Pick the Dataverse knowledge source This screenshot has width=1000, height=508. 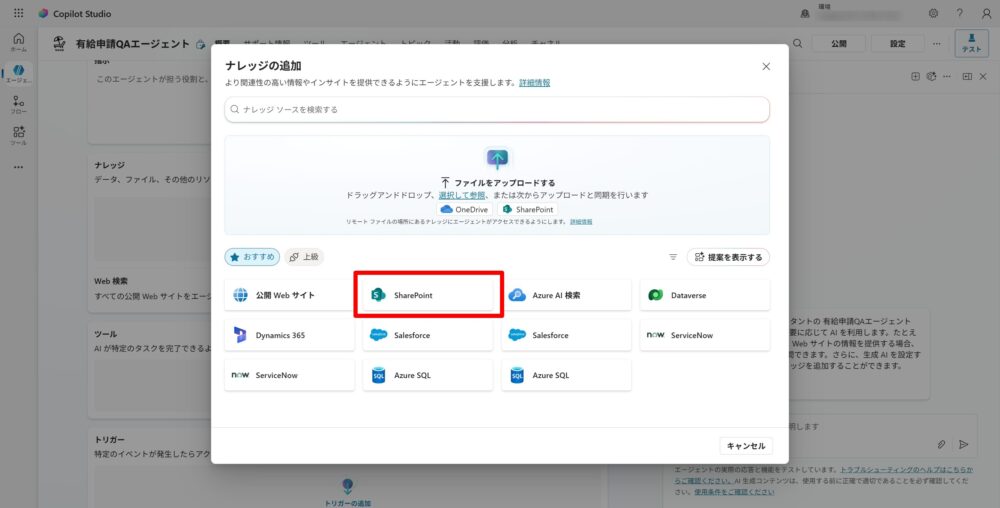pos(704,295)
